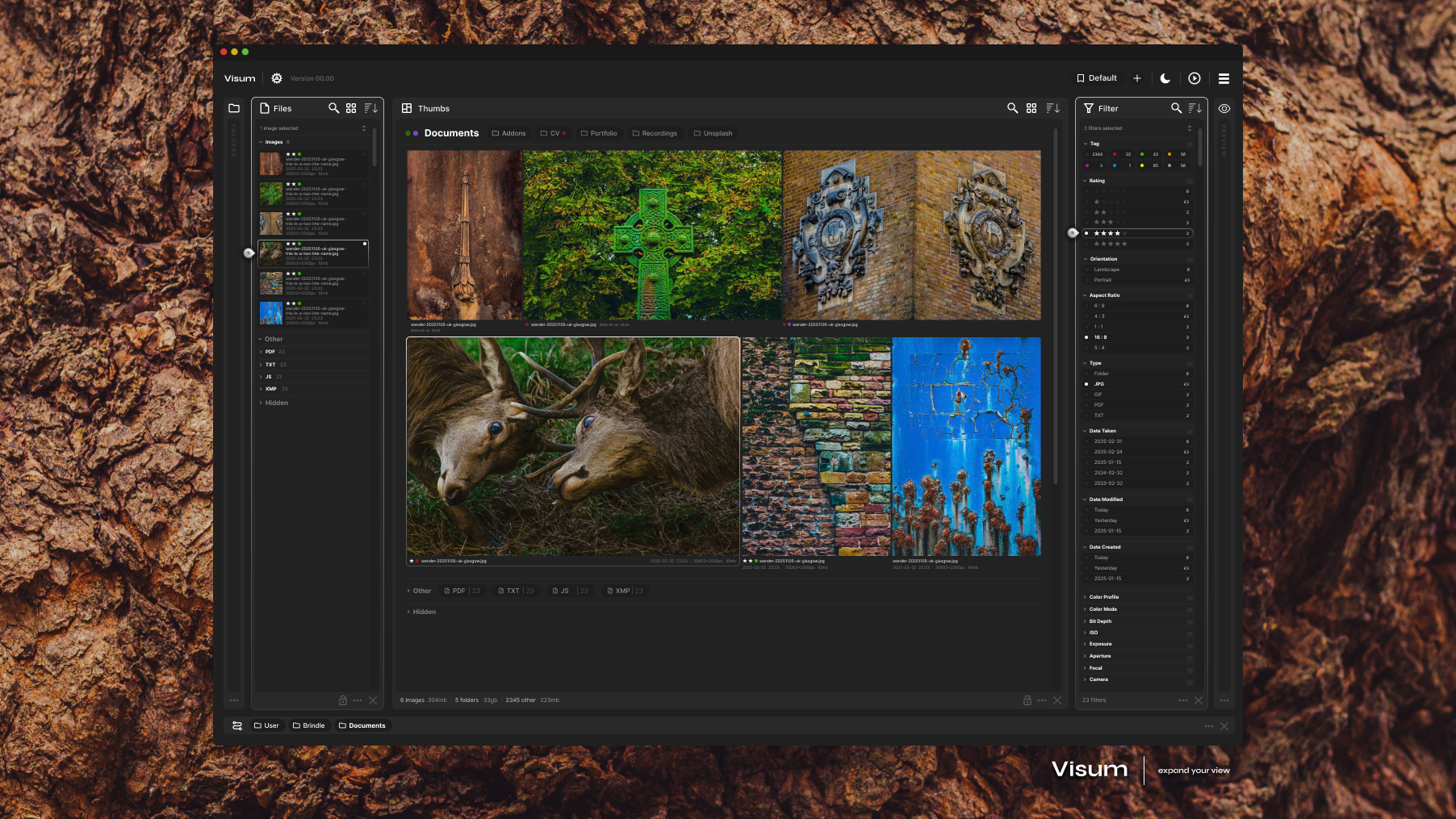Check the Tag section checkbox

tap(1190, 144)
